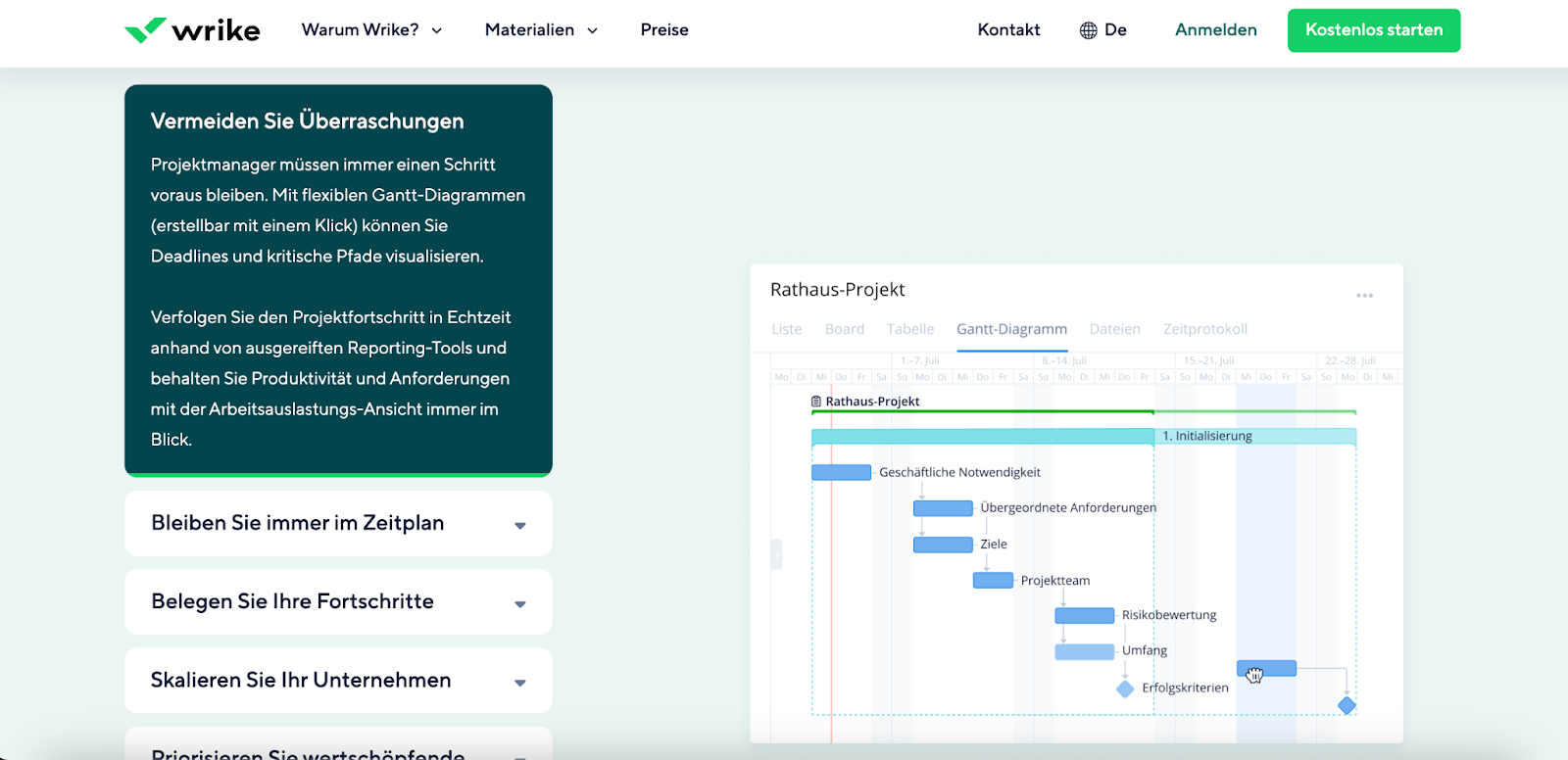
Task: Select the Risikobewertung task bar
Action: [1084, 616]
